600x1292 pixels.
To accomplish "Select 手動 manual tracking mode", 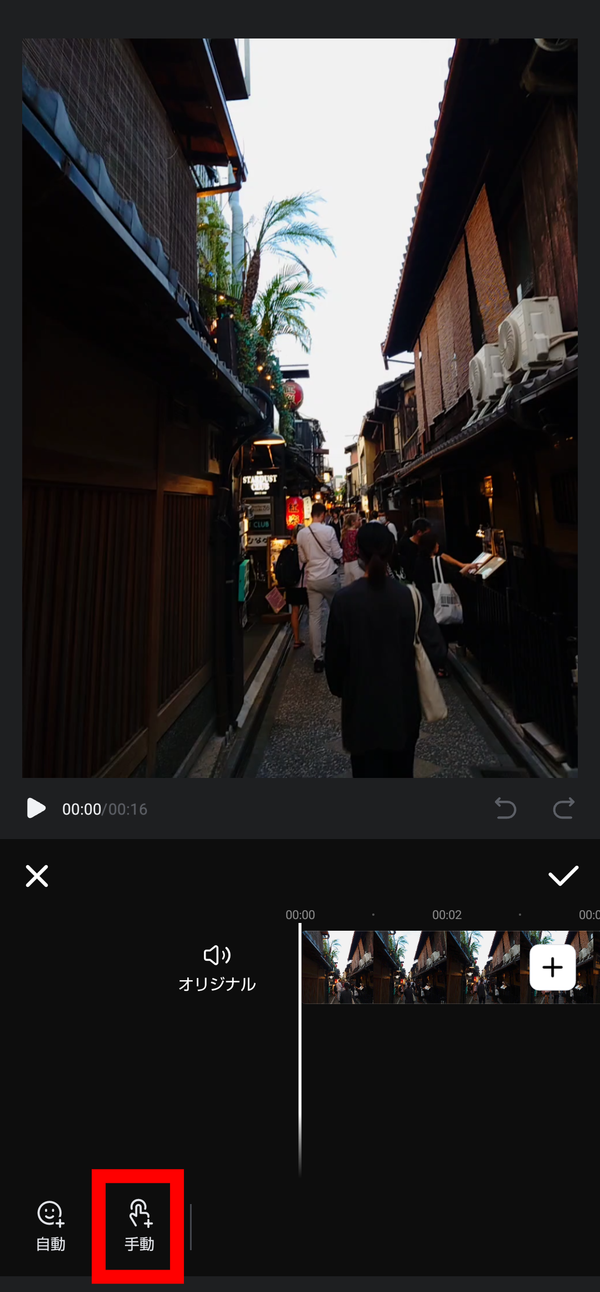I will (139, 1226).
